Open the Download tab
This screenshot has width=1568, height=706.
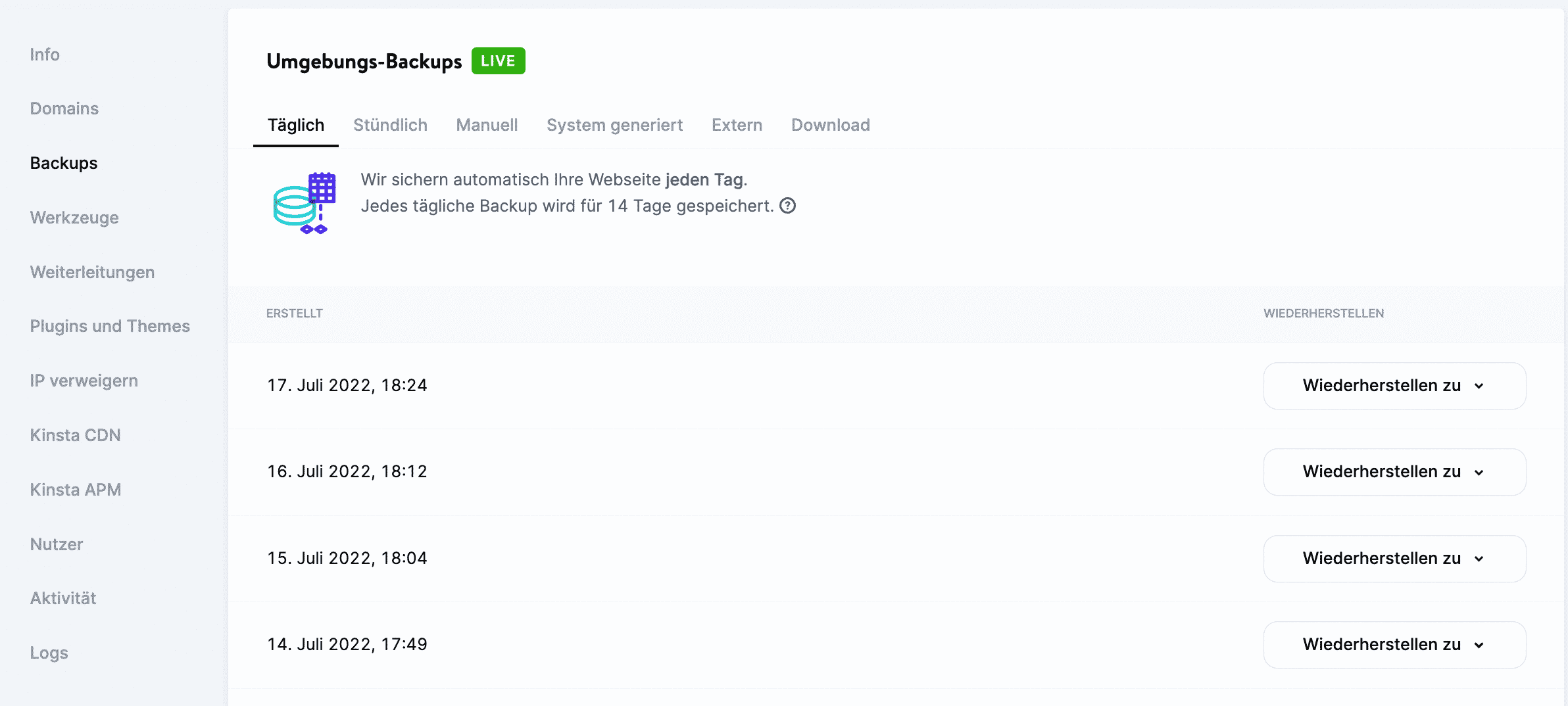[x=831, y=125]
